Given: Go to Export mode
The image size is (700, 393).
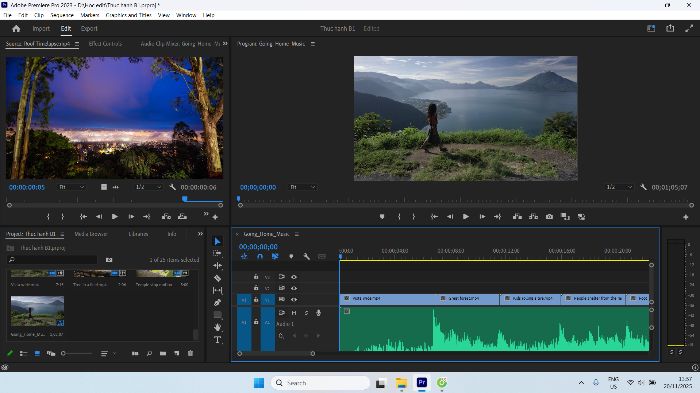Looking at the screenshot, I should pos(89,29).
